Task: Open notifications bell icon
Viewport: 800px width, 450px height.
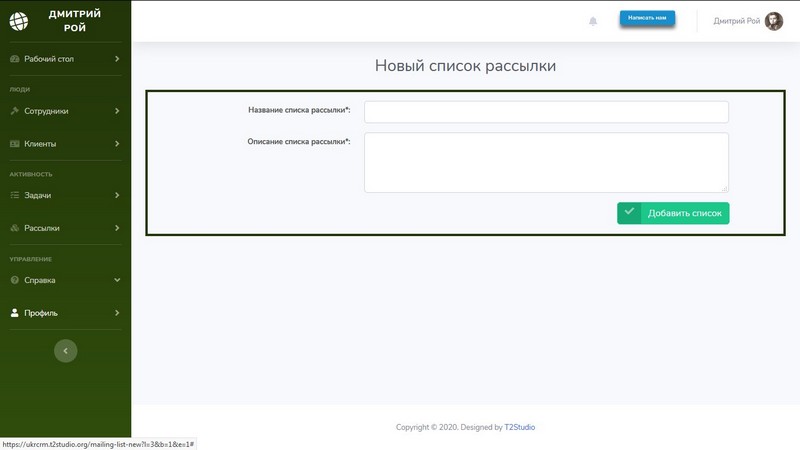Action: point(593,21)
